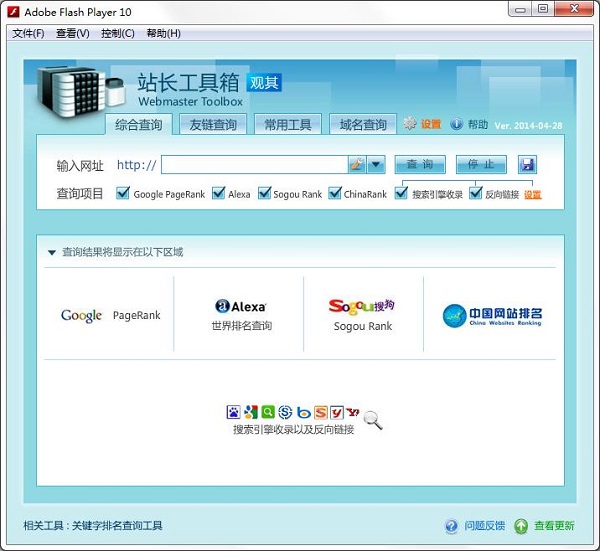Click the 世界排名查询 text under Alexa
Viewport: 600px width, 551px height.
click(242, 326)
